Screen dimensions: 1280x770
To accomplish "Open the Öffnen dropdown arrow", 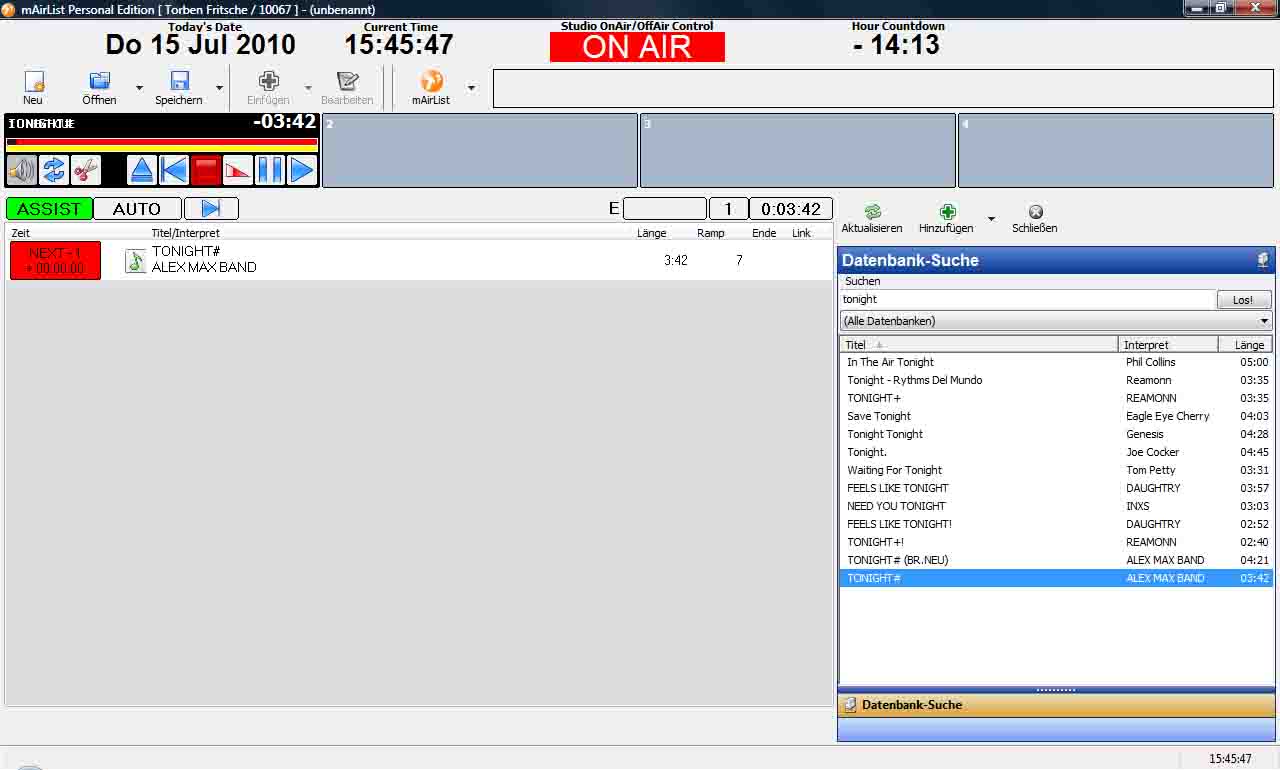I will [139, 88].
